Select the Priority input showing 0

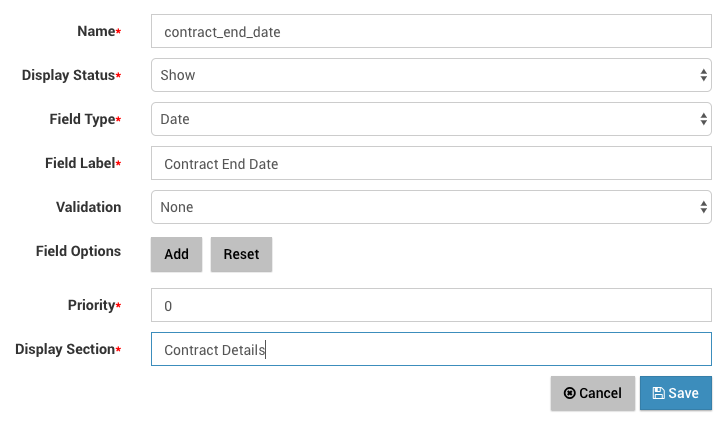[x=431, y=306]
